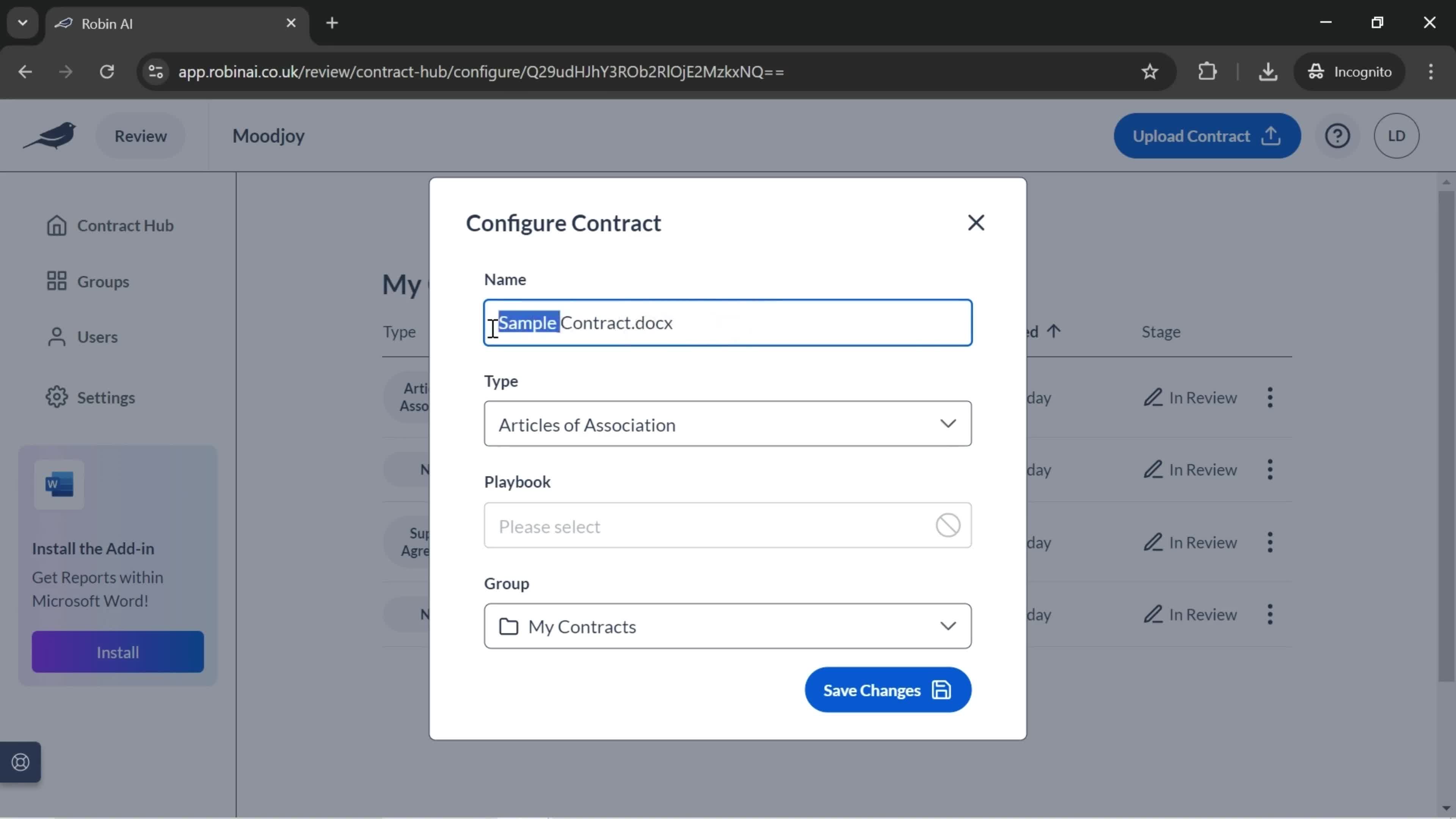
Task: Click the Incognito browser indicator icon
Action: (1317, 71)
